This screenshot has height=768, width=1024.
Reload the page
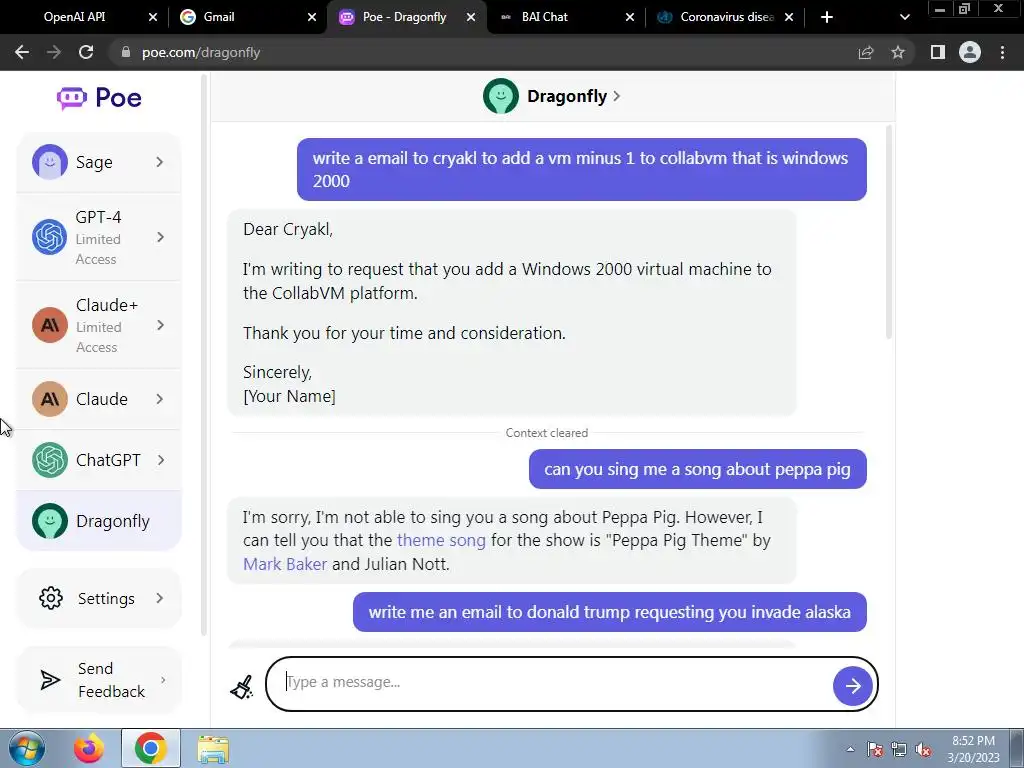point(86,52)
